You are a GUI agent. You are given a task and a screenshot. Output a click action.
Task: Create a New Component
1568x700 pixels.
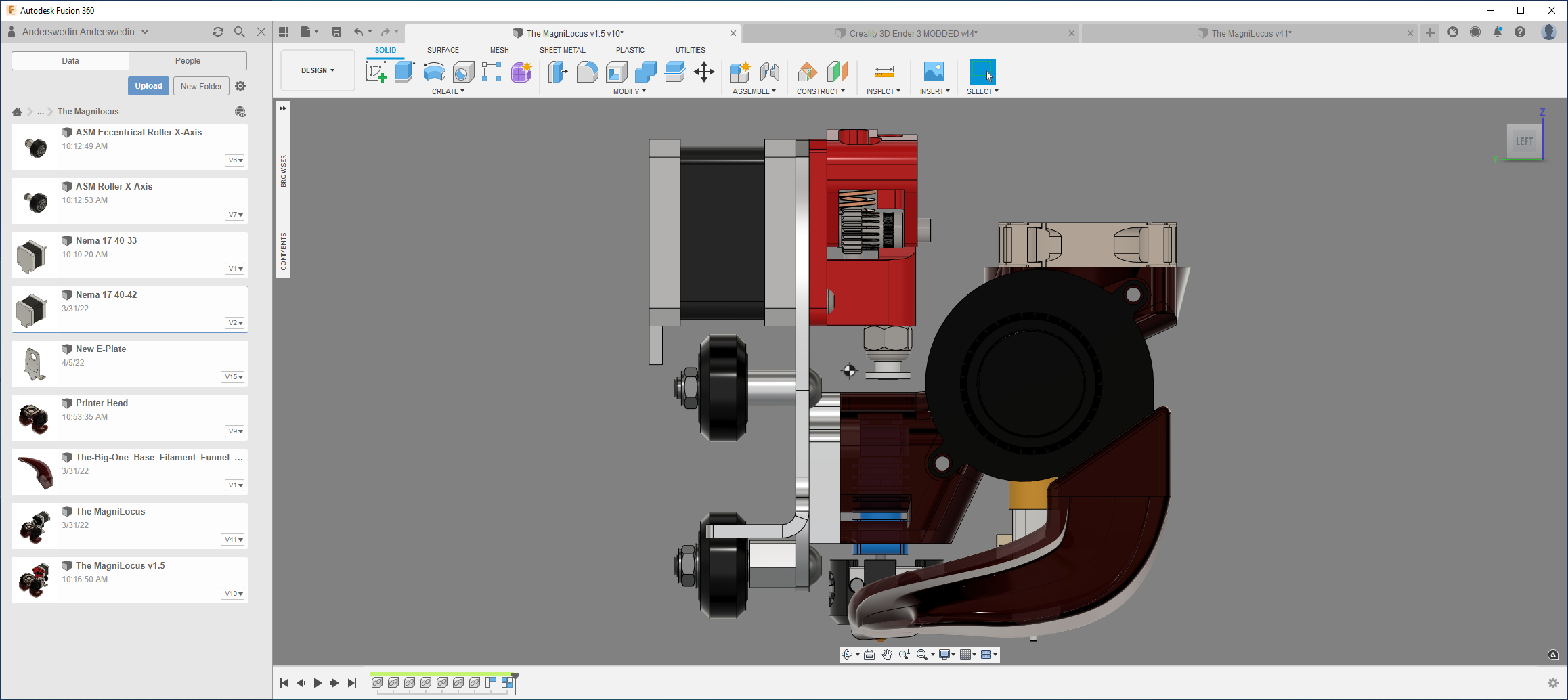click(x=740, y=71)
